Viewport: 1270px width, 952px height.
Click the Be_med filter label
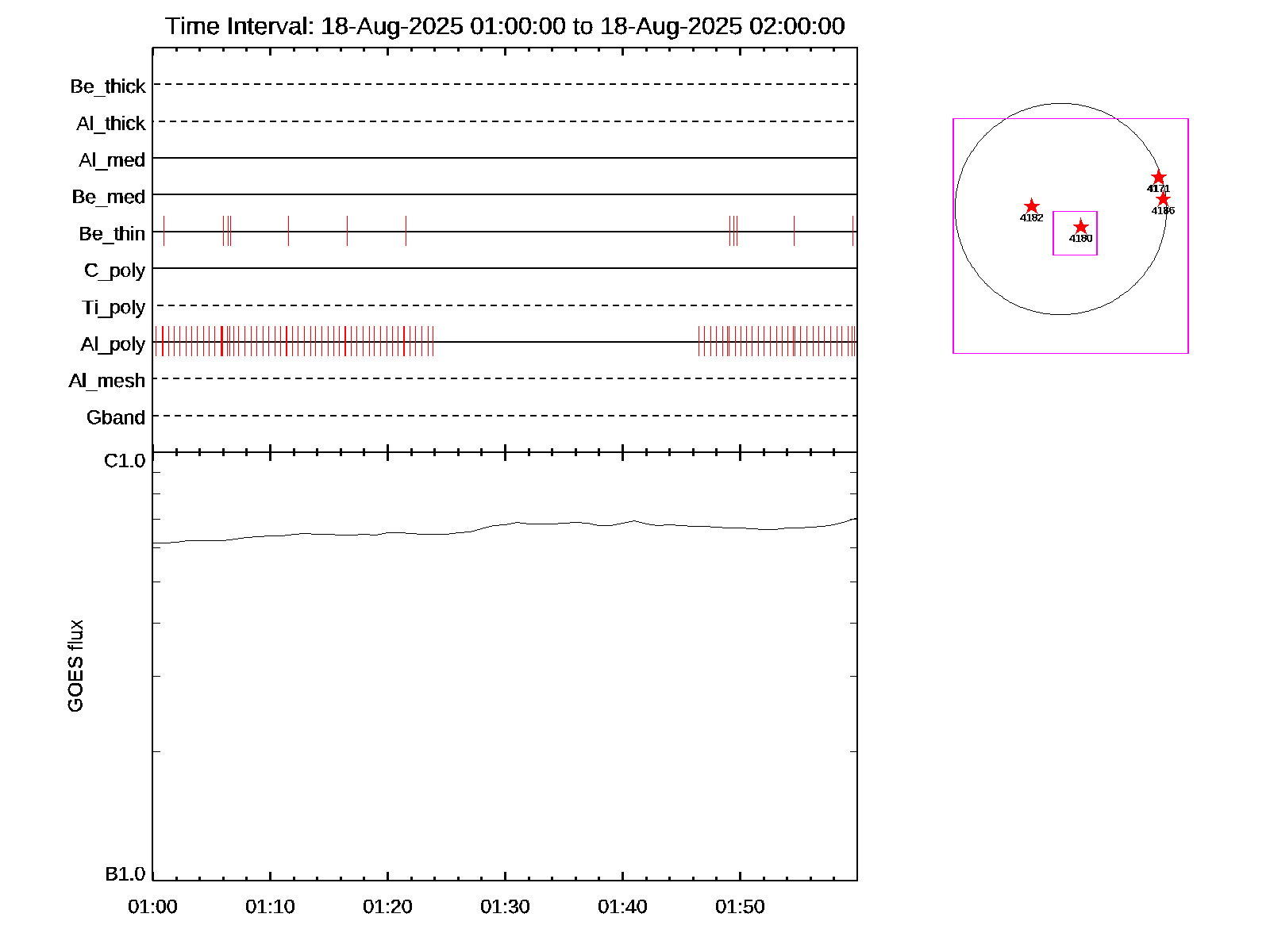click(x=109, y=197)
